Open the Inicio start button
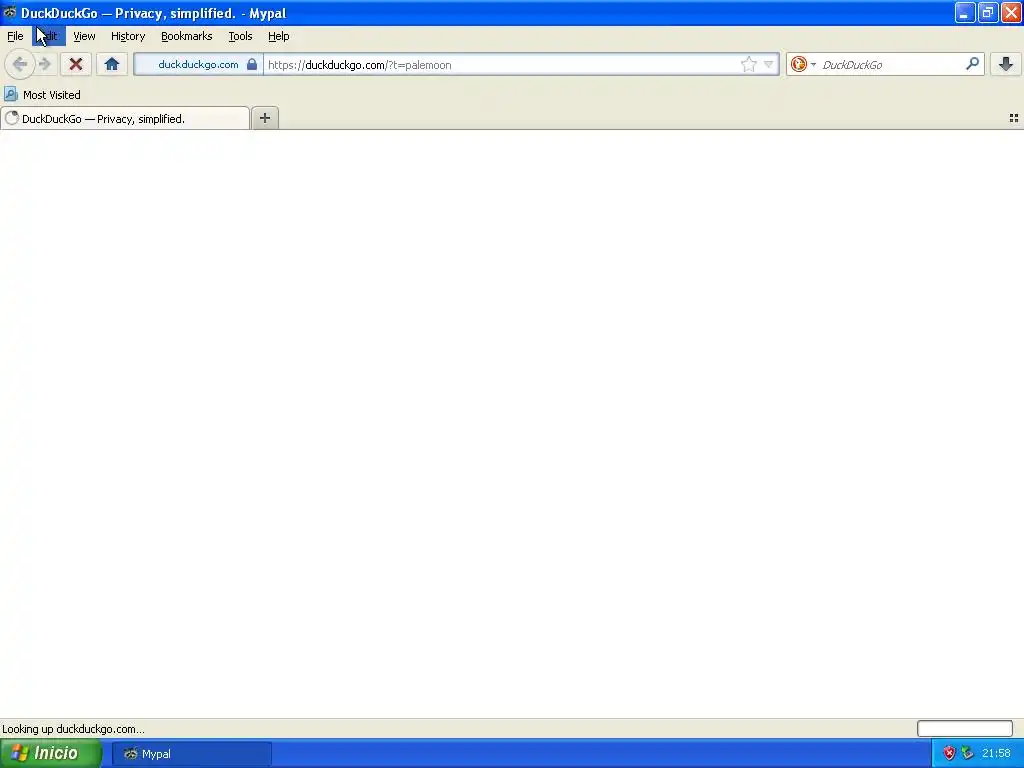 (51, 753)
